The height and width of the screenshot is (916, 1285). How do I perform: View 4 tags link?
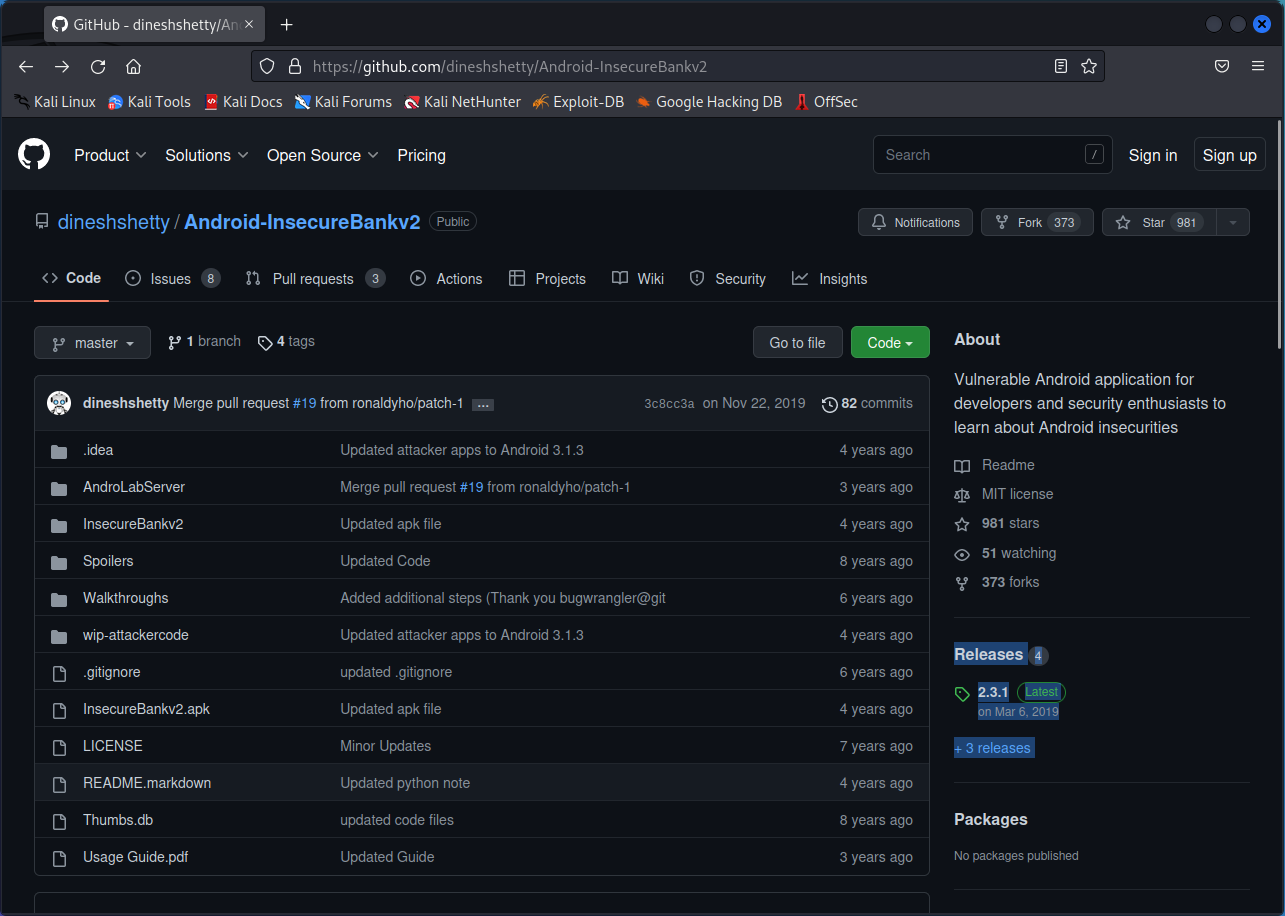click(286, 342)
